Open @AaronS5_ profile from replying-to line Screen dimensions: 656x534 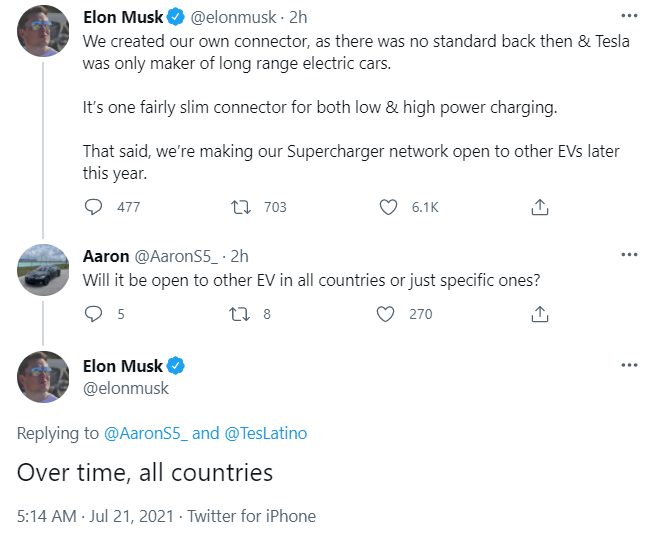point(146,433)
